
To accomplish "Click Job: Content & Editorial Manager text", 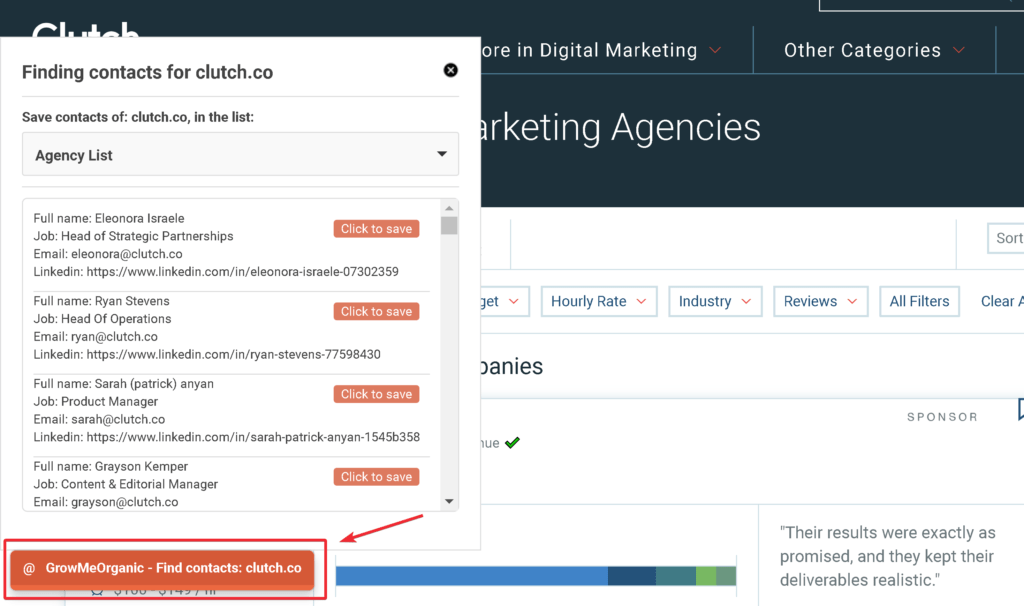I will click(x=126, y=484).
